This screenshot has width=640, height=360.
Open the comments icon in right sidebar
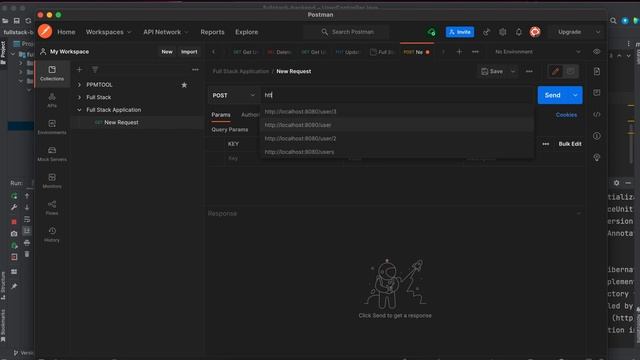pyautogui.click(x=597, y=93)
